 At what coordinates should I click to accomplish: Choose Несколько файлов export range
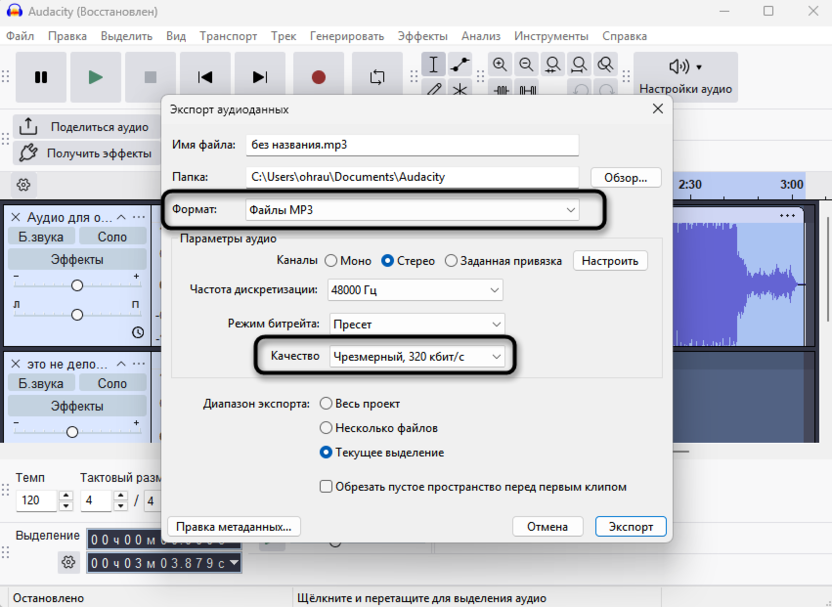[x=326, y=428]
